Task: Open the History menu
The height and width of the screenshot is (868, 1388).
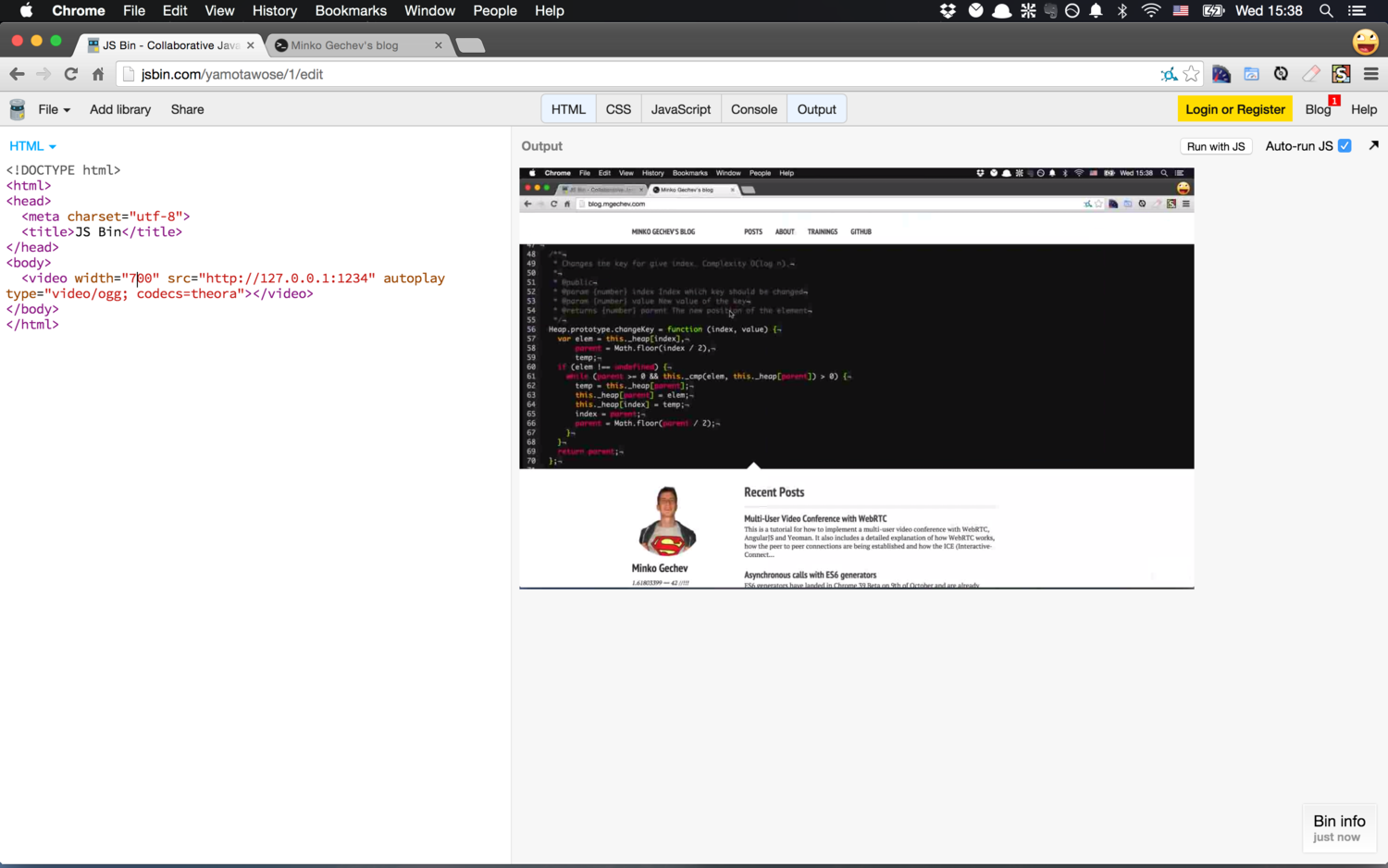Action: pos(275,11)
